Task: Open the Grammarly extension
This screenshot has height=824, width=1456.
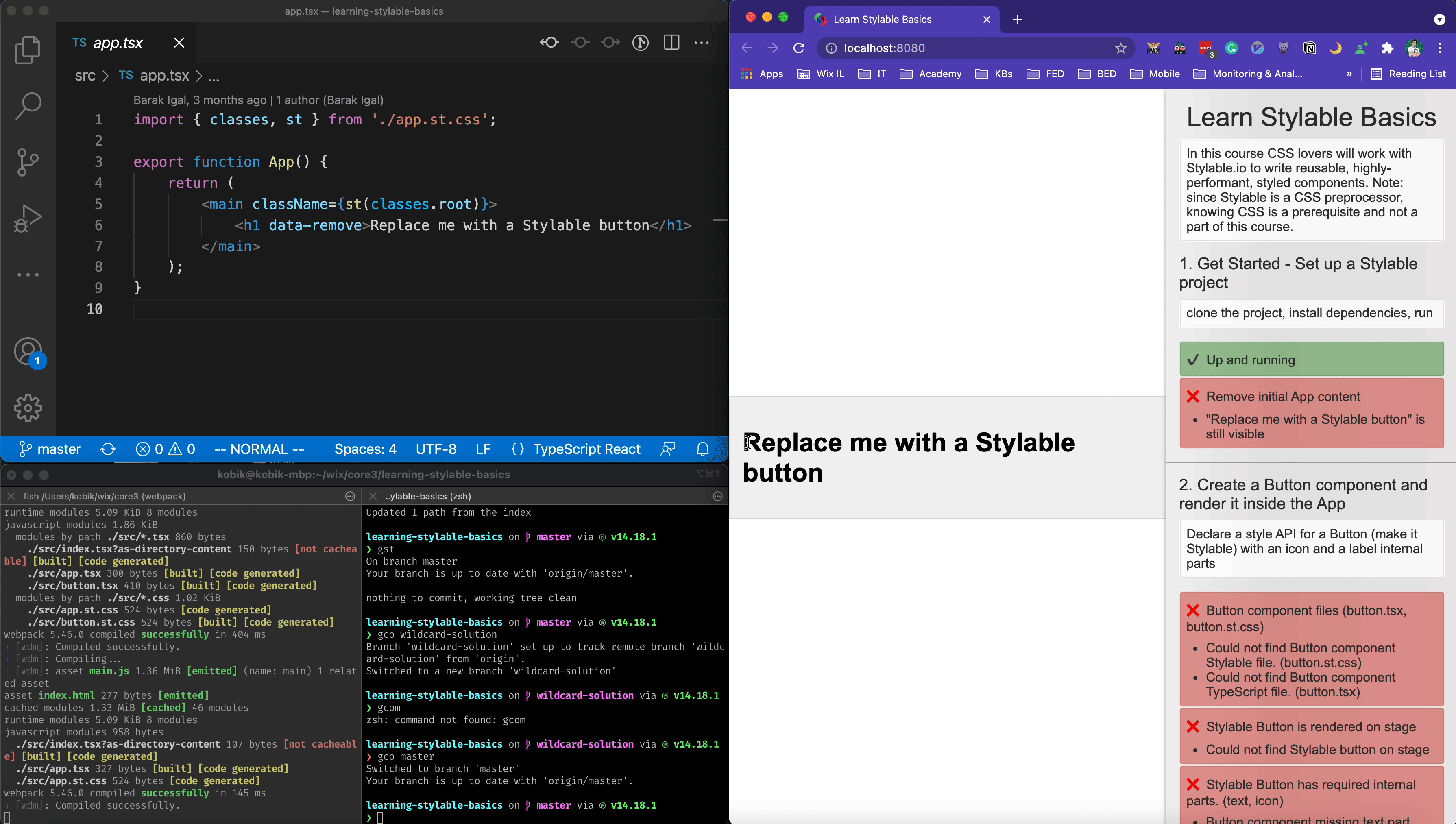Action: click(1231, 48)
